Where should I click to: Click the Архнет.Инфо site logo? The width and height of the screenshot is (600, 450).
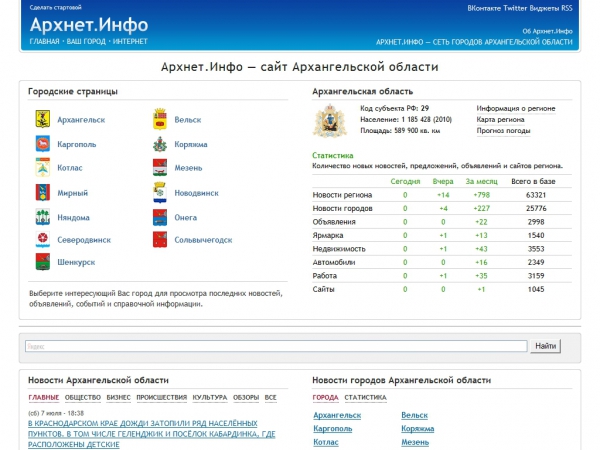click(89, 24)
